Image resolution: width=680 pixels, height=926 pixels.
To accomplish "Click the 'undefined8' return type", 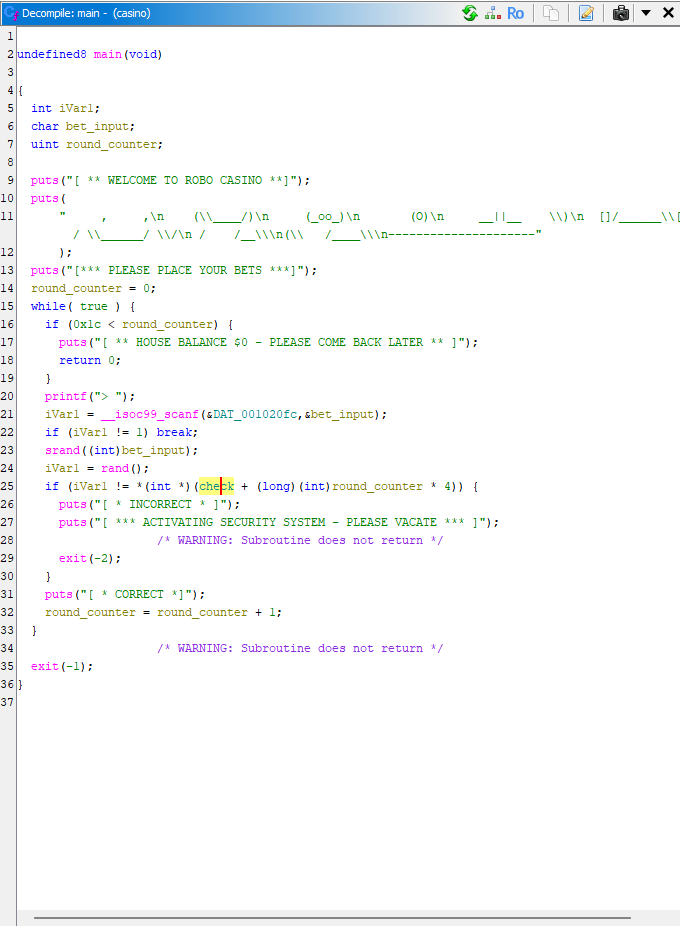I will click(x=52, y=54).
